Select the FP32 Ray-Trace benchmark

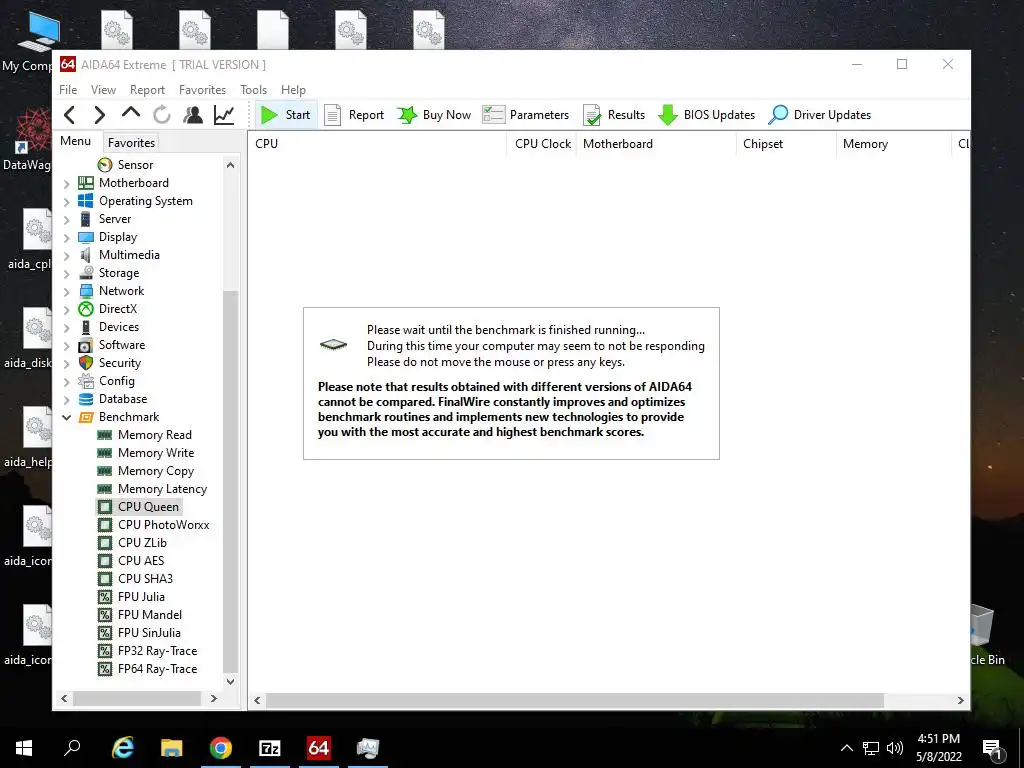click(x=147, y=650)
